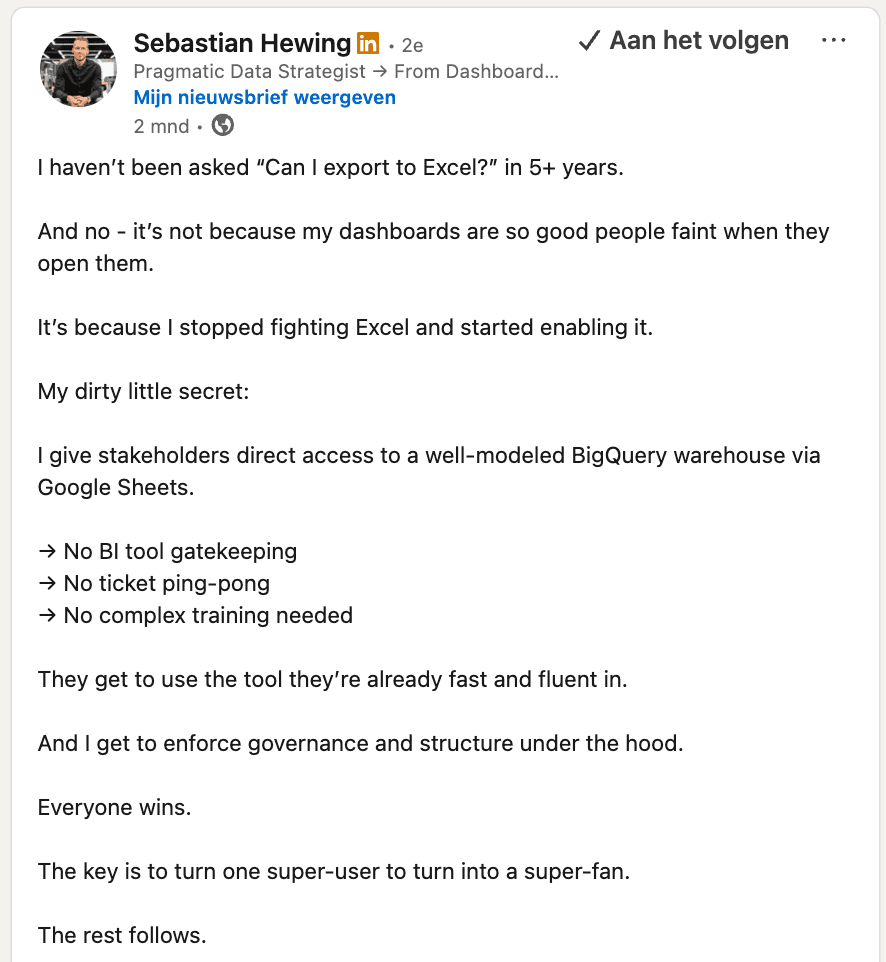Click the "The rest follows." line
Image resolution: width=886 pixels, height=962 pixels.
point(122,935)
